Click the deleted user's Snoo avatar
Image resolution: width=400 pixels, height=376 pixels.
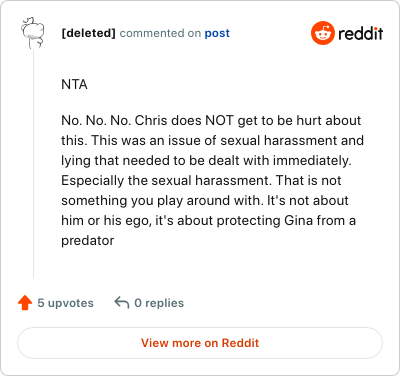33,33
